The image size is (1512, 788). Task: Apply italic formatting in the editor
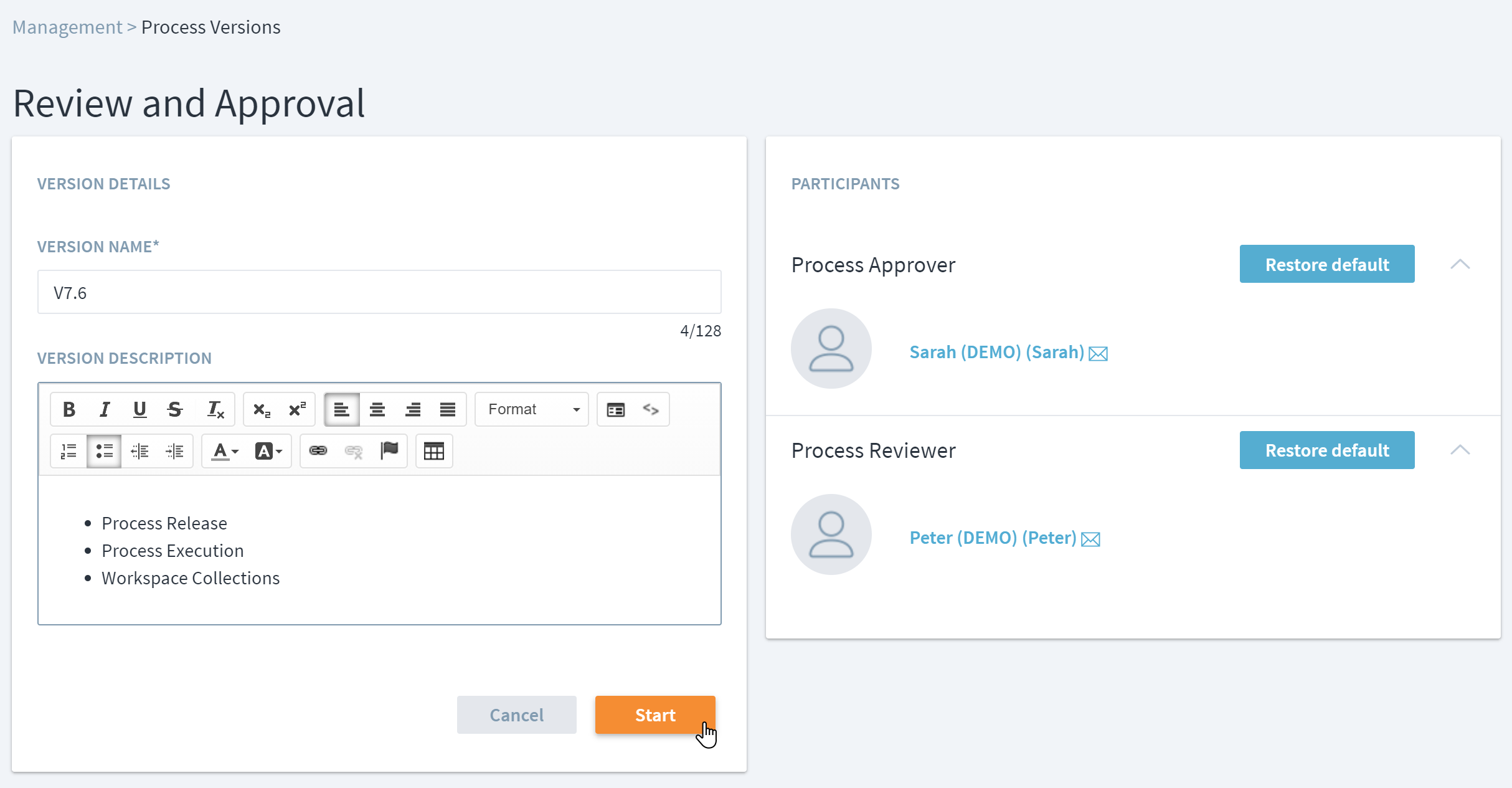105,409
